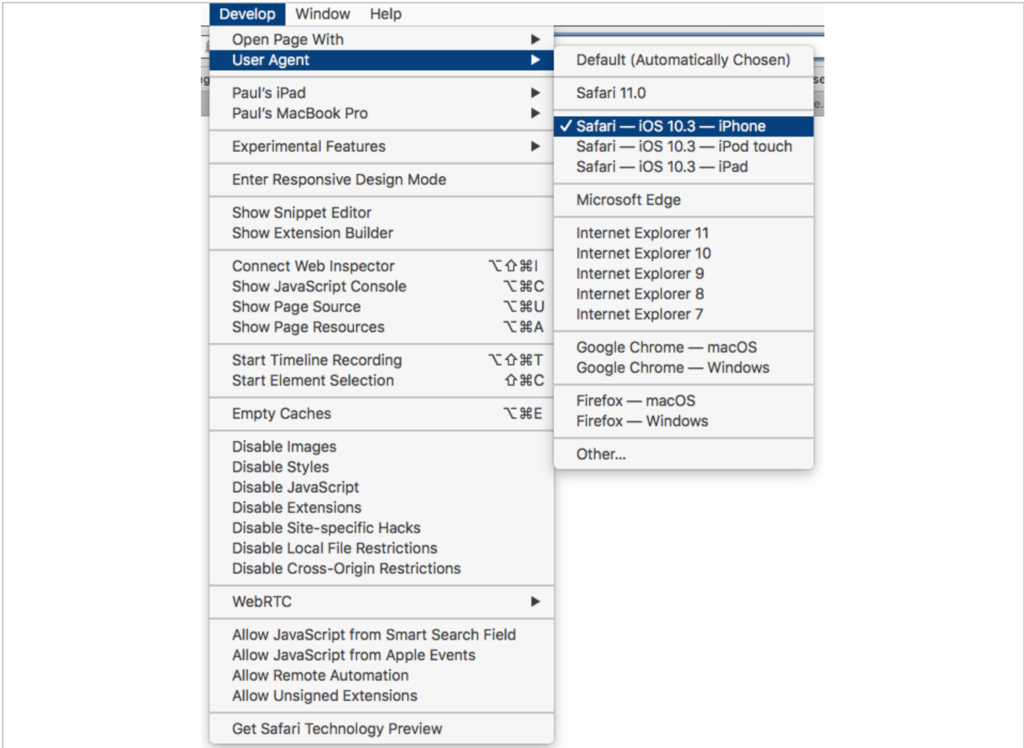
Task: Choose Show Page Source
Action: 381,307
